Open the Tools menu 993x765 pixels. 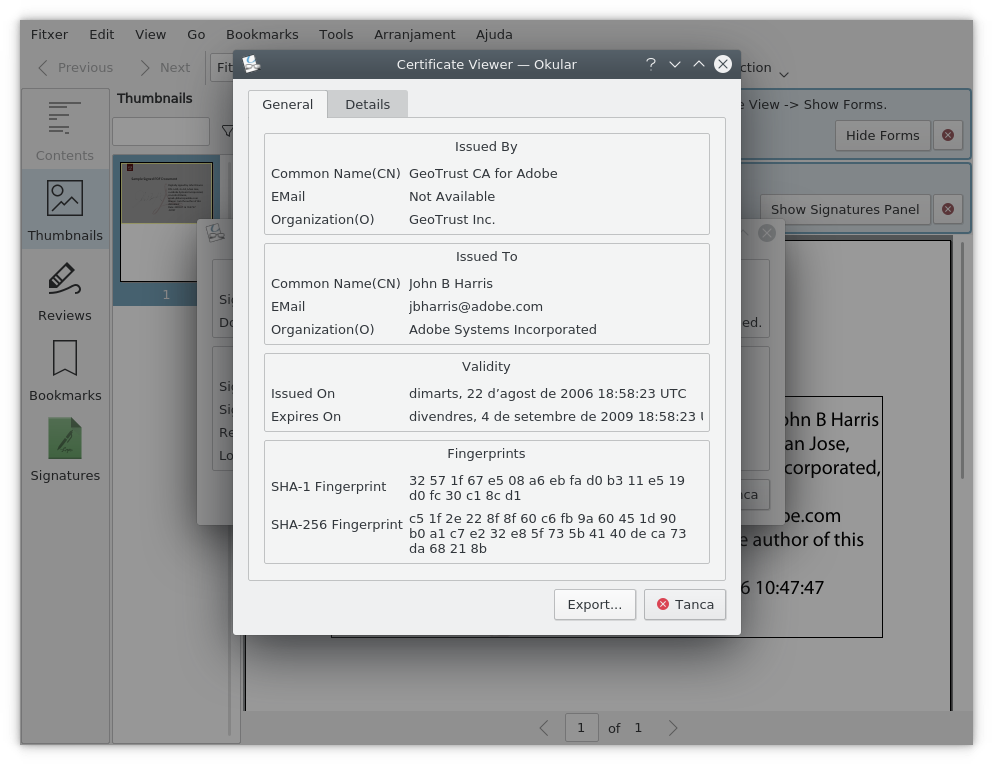(x=336, y=34)
